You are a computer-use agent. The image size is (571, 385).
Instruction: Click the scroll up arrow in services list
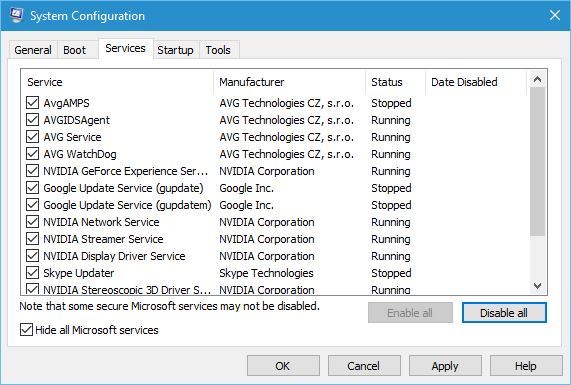pyautogui.click(x=537, y=79)
